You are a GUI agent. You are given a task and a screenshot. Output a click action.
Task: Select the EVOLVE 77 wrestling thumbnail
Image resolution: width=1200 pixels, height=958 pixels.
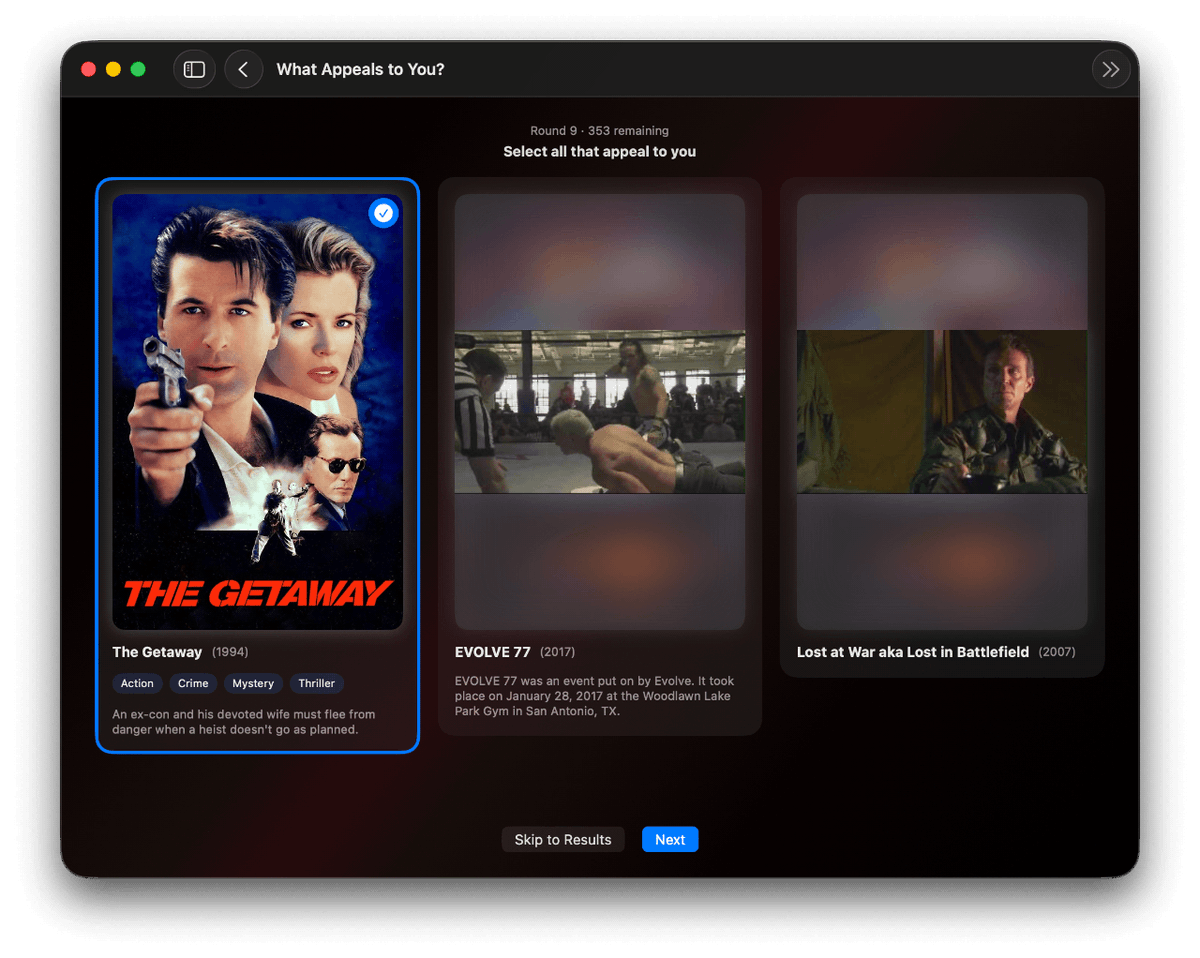click(600, 412)
